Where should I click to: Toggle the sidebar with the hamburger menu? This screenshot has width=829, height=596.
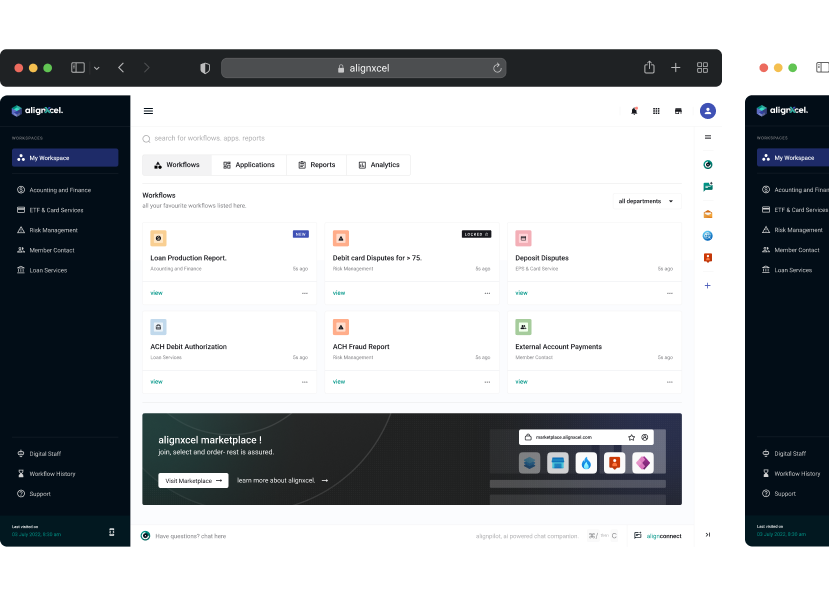click(x=149, y=111)
